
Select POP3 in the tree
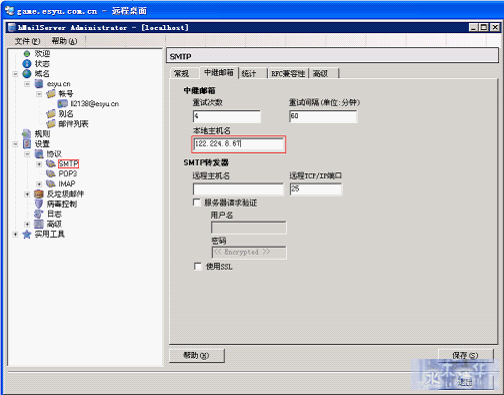pos(68,174)
